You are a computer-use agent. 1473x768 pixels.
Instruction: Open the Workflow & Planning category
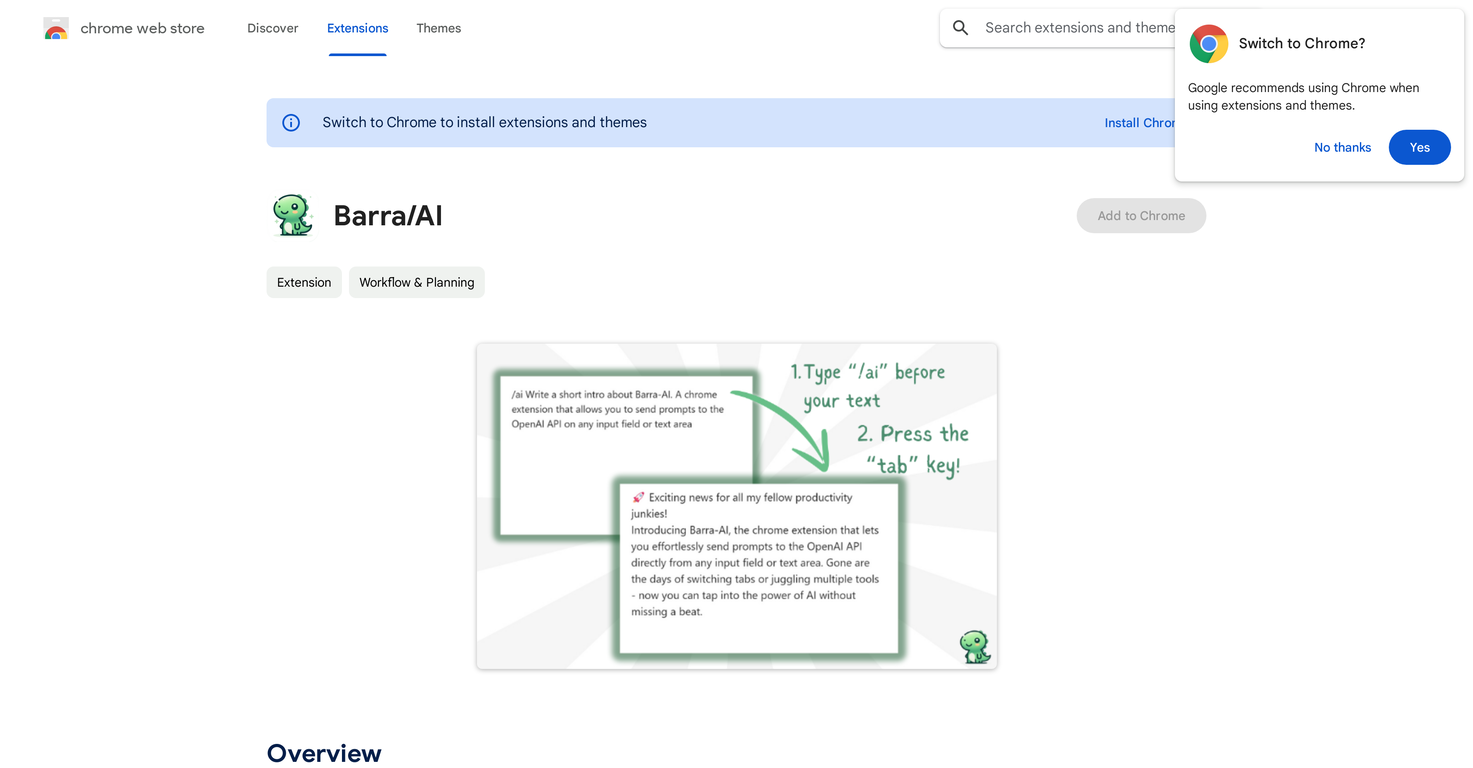pos(417,282)
